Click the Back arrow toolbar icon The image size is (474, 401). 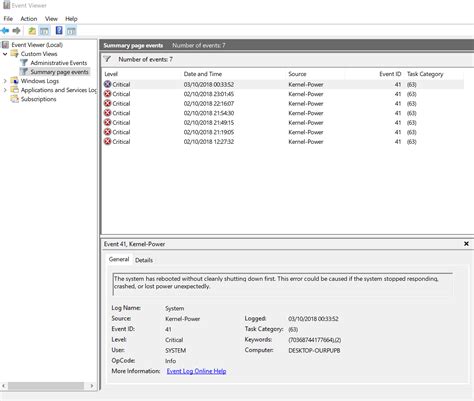coord(5,31)
